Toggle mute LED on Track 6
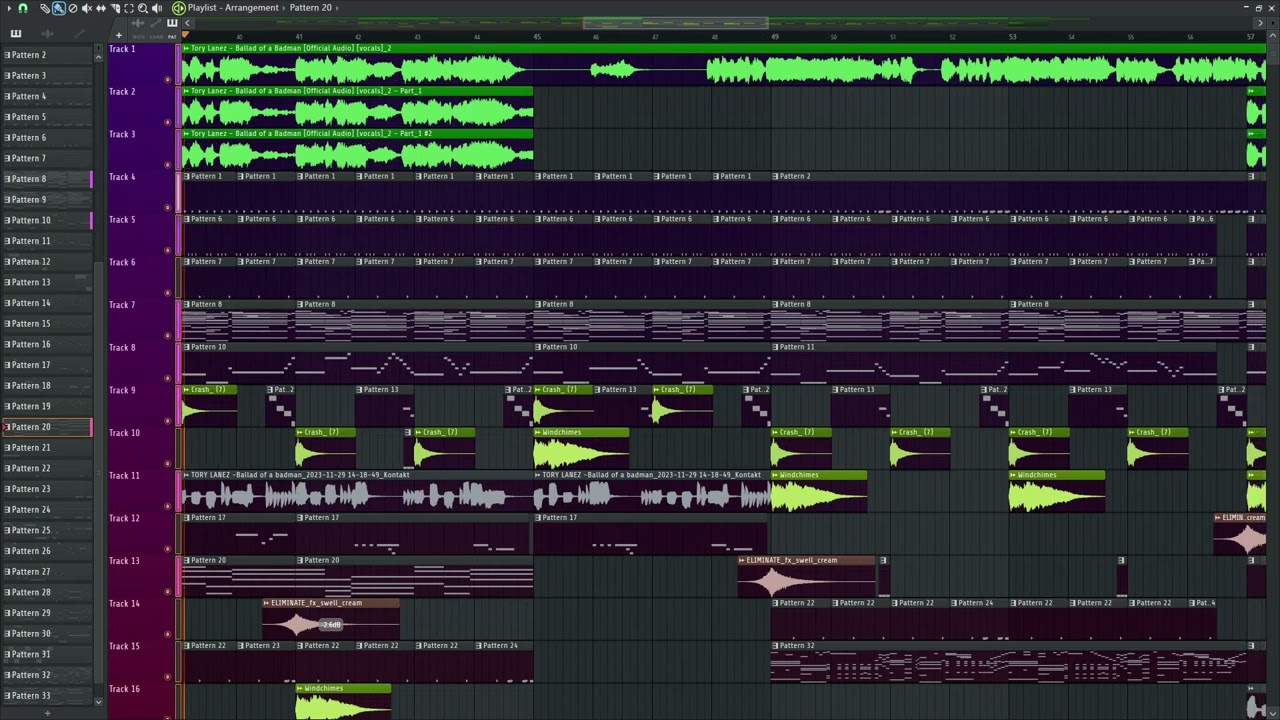The height and width of the screenshot is (720, 1280). 168,293
